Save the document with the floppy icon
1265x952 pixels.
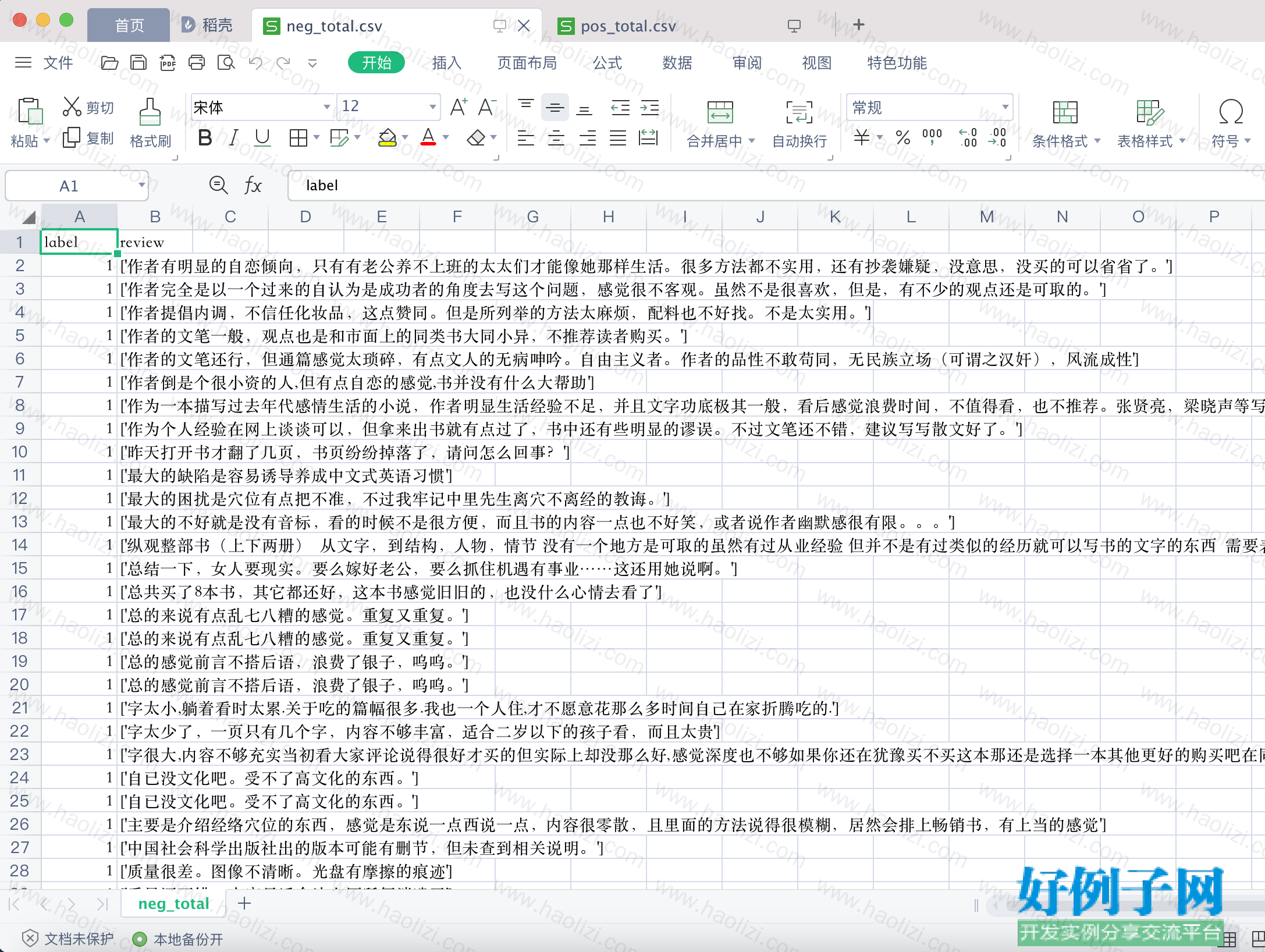(138, 63)
